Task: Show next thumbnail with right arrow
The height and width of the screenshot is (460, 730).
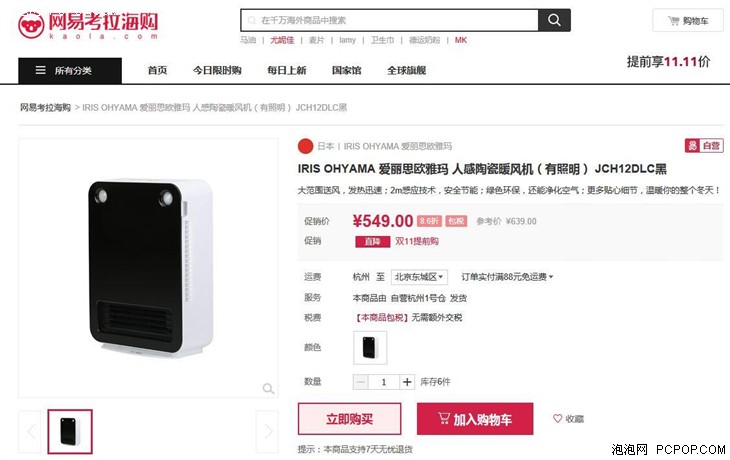Action: click(x=267, y=432)
